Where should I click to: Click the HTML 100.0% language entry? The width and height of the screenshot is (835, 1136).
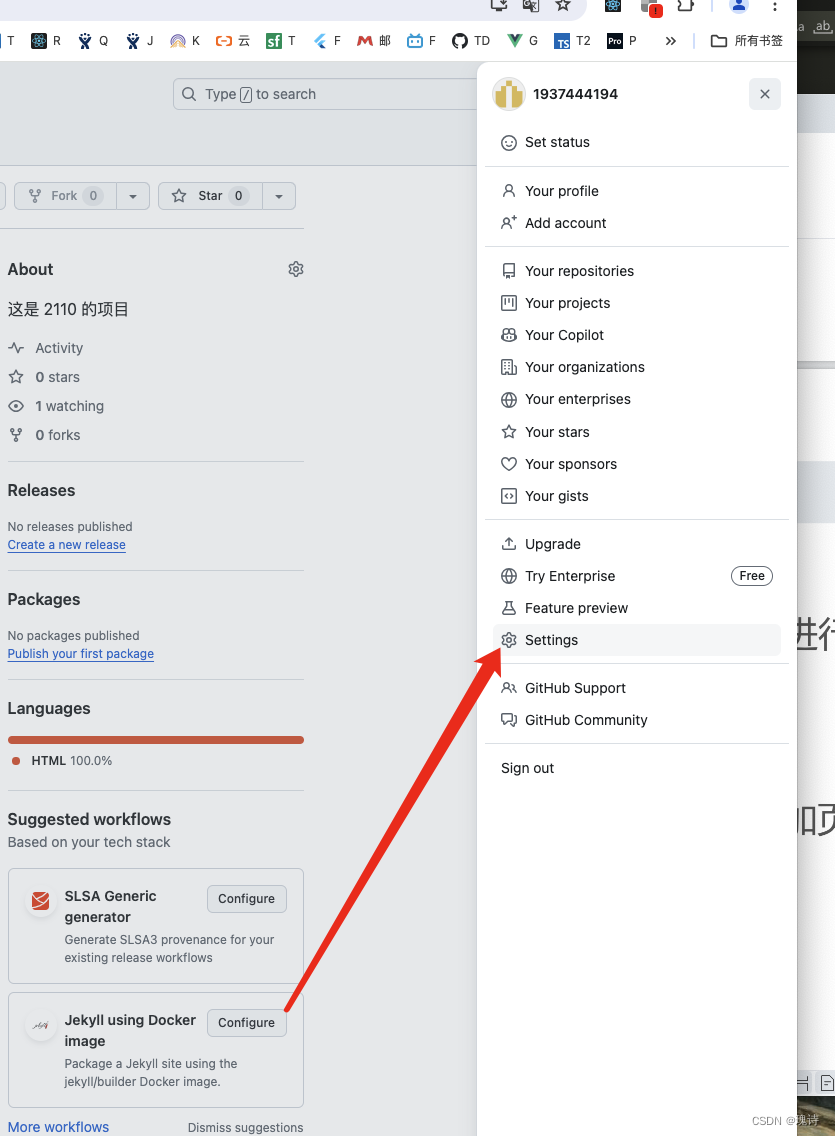click(62, 761)
